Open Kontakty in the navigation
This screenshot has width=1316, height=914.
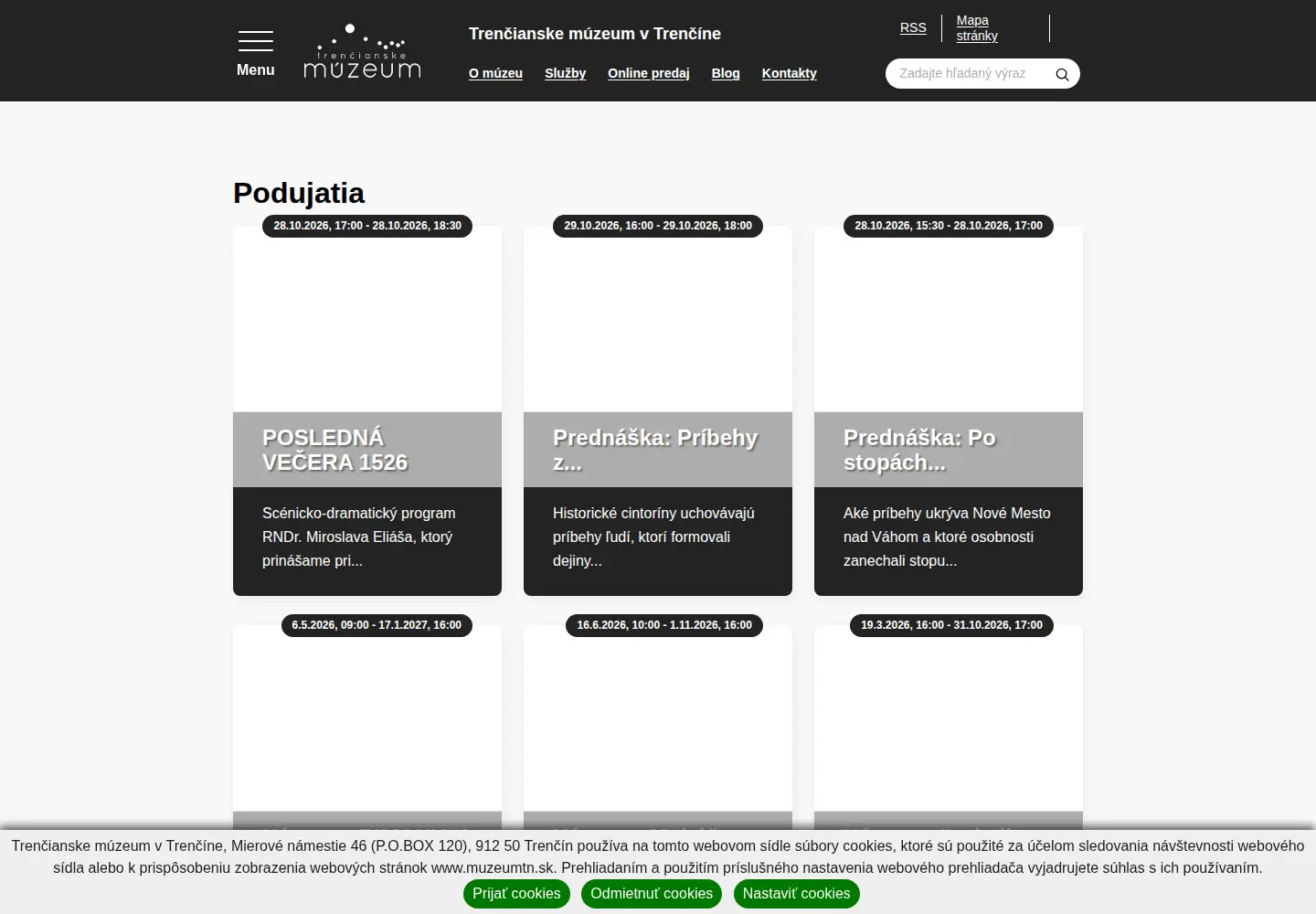(x=790, y=73)
